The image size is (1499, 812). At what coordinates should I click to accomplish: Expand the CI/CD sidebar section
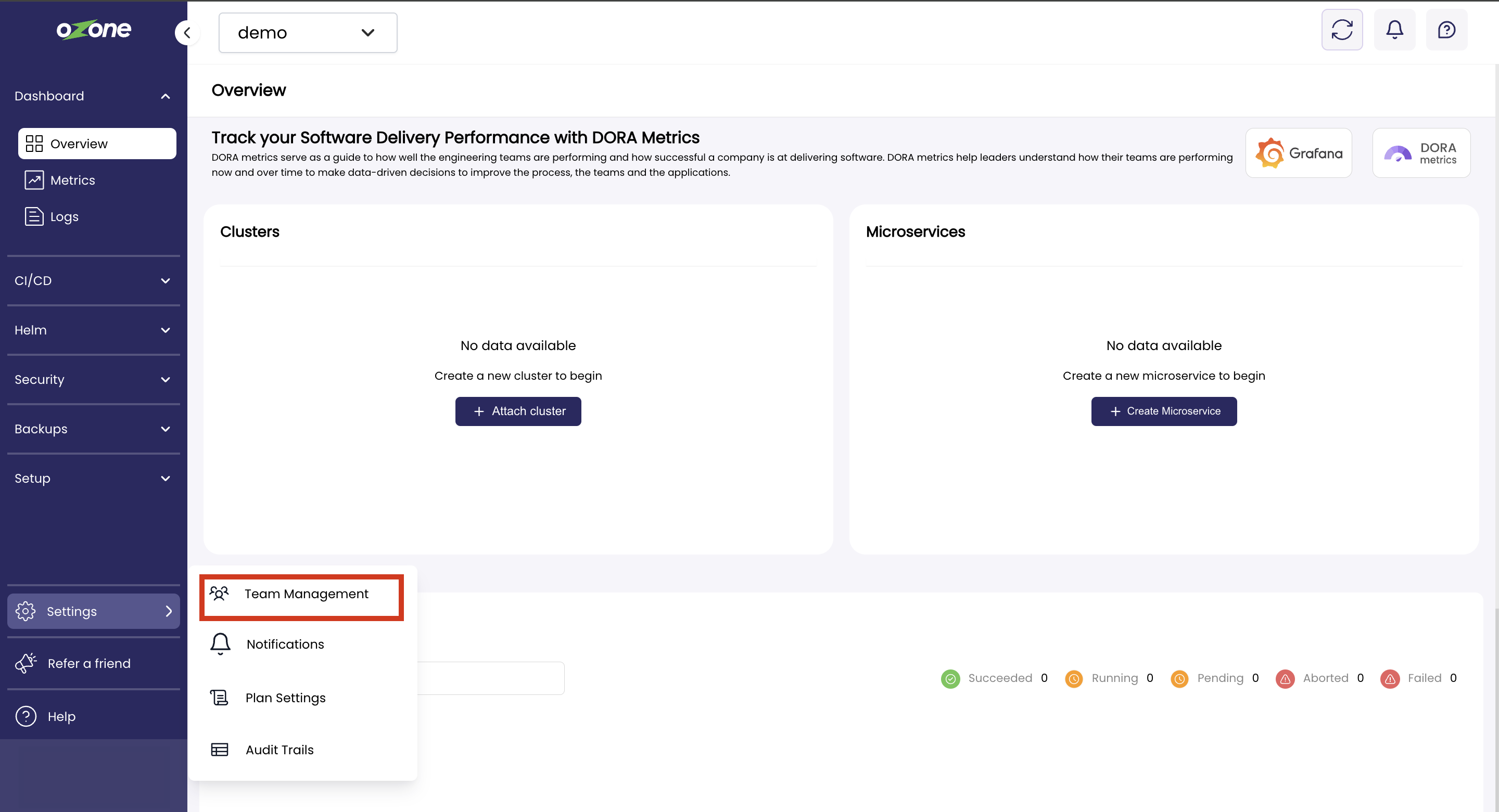tap(93, 280)
